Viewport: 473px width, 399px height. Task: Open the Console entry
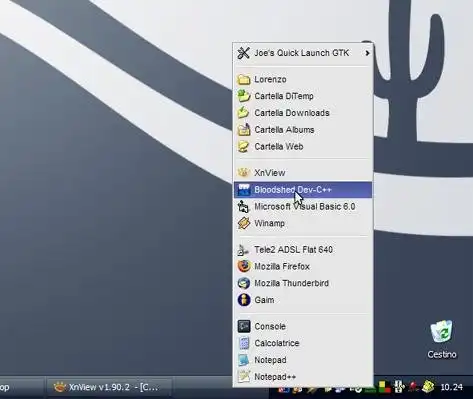pos(303,326)
